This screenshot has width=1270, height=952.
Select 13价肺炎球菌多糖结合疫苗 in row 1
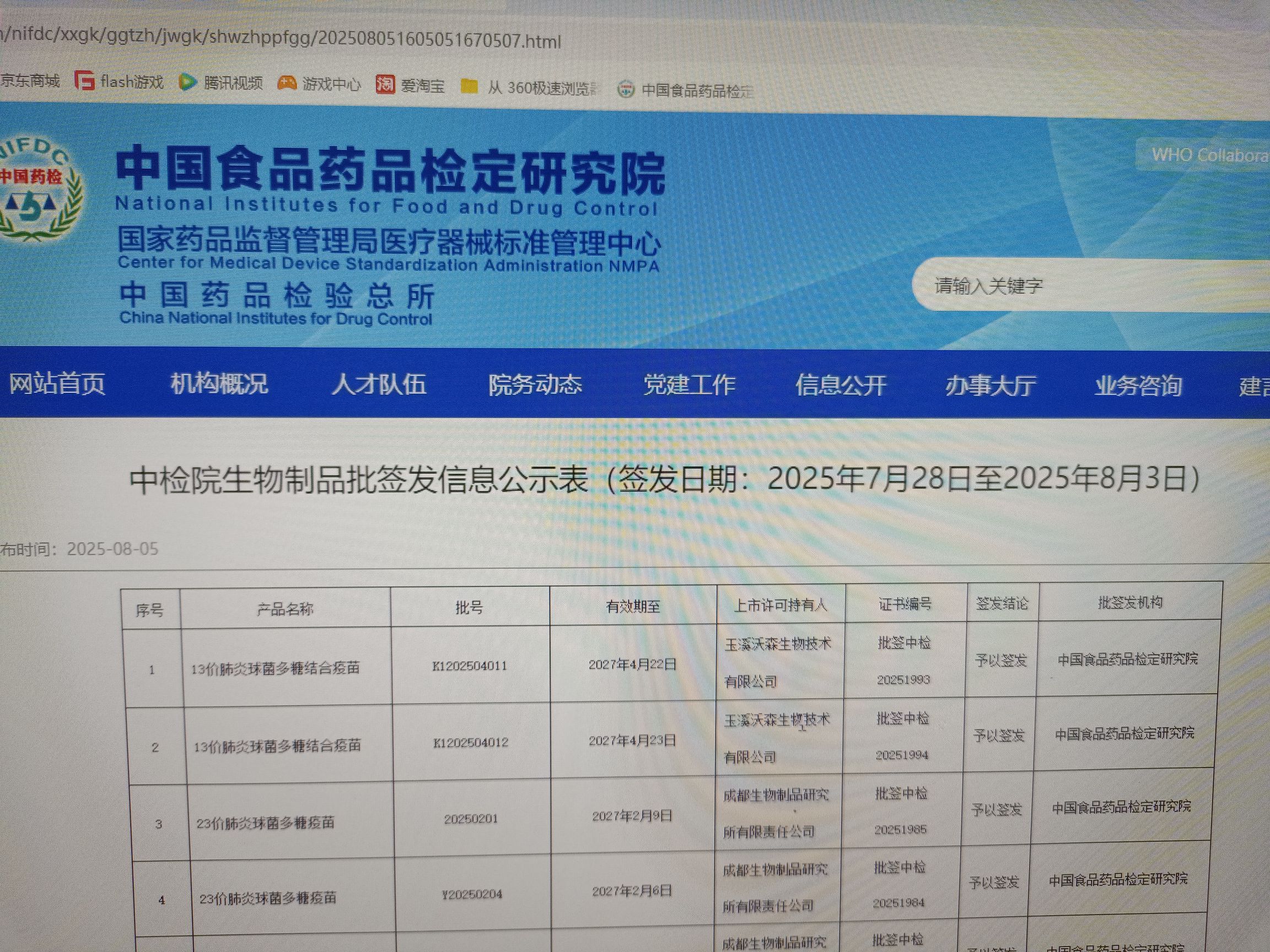276,668
